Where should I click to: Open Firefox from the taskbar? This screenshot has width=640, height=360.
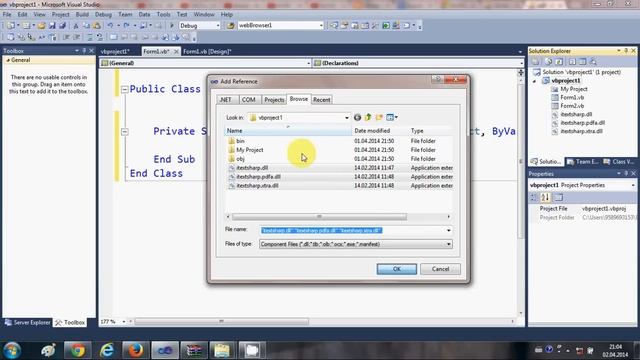pos(136,350)
